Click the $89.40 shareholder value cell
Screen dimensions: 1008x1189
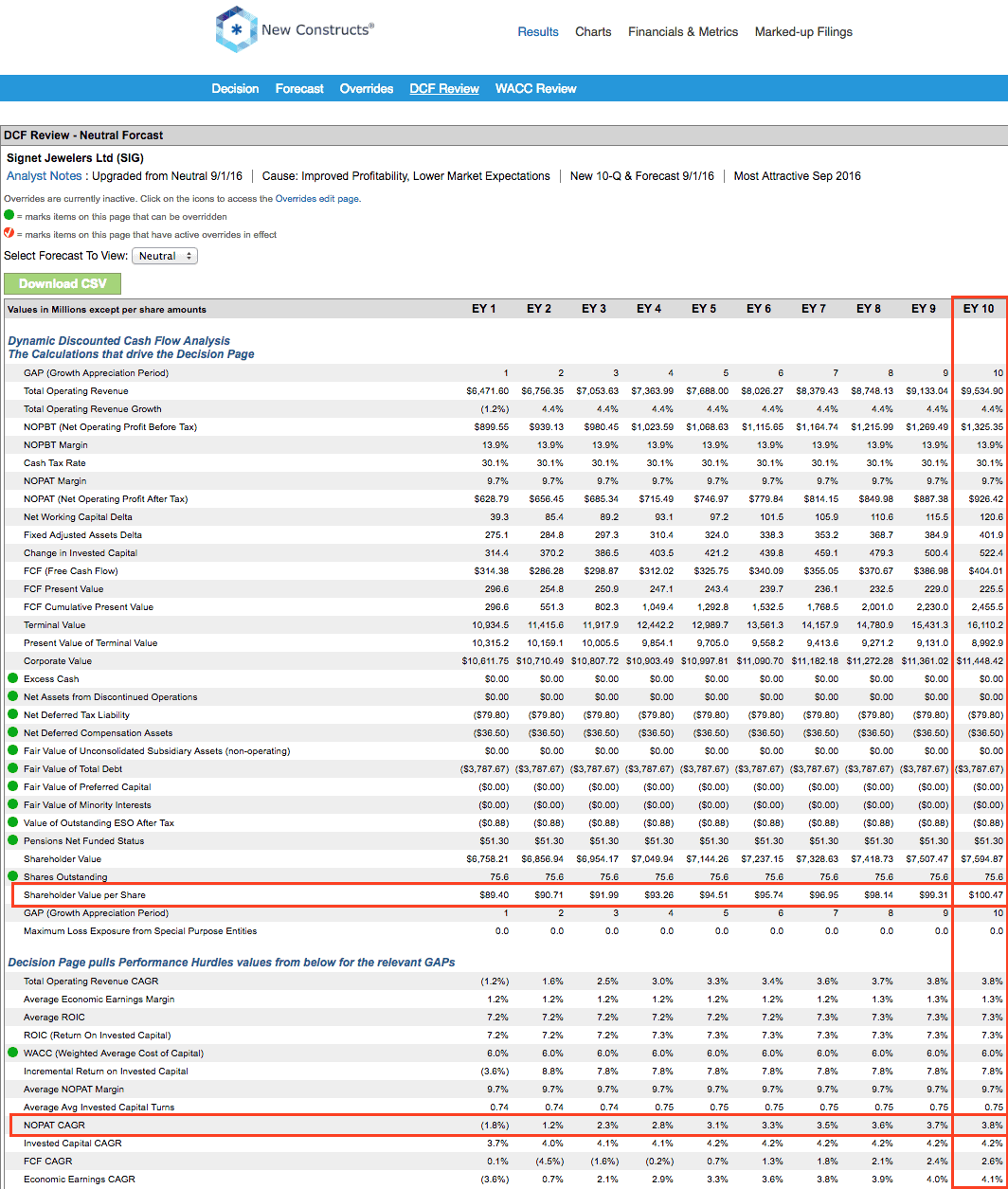point(494,895)
